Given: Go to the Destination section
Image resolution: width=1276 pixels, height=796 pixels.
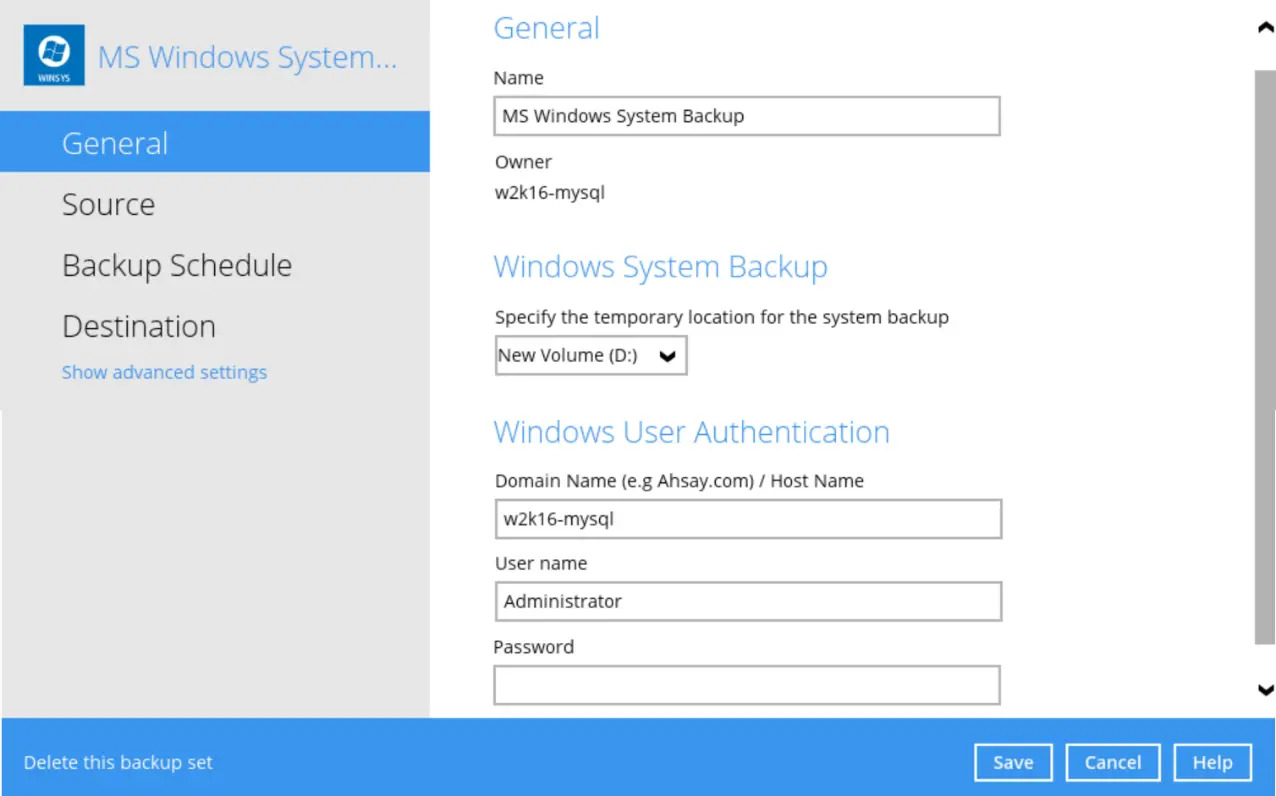Looking at the screenshot, I should [x=139, y=326].
